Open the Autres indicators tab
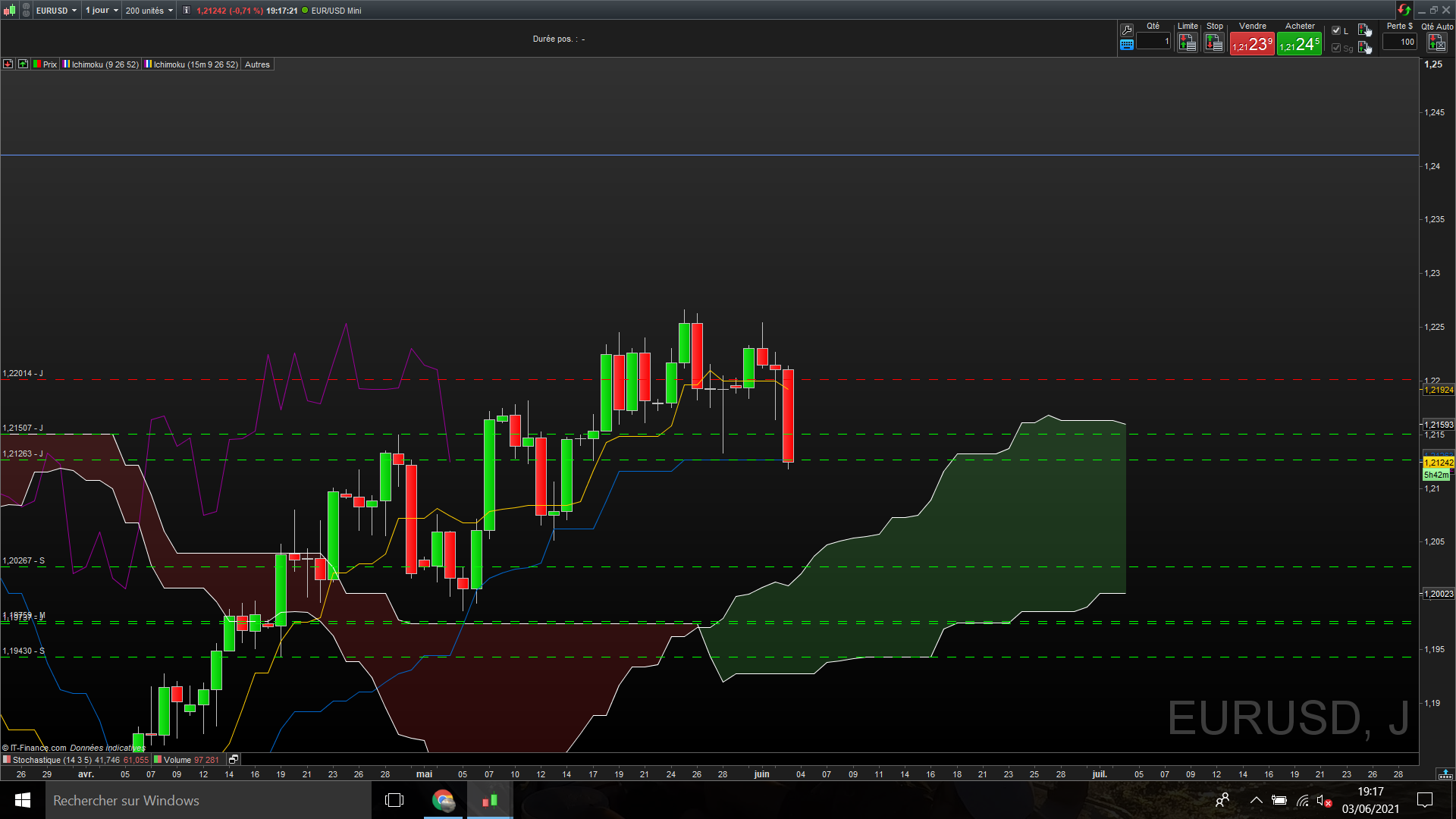 pos(257,64)
